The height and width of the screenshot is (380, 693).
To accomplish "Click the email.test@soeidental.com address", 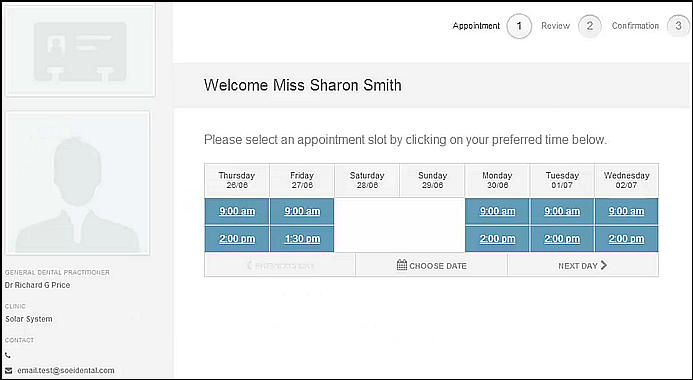I will click(x=66, y=370).
